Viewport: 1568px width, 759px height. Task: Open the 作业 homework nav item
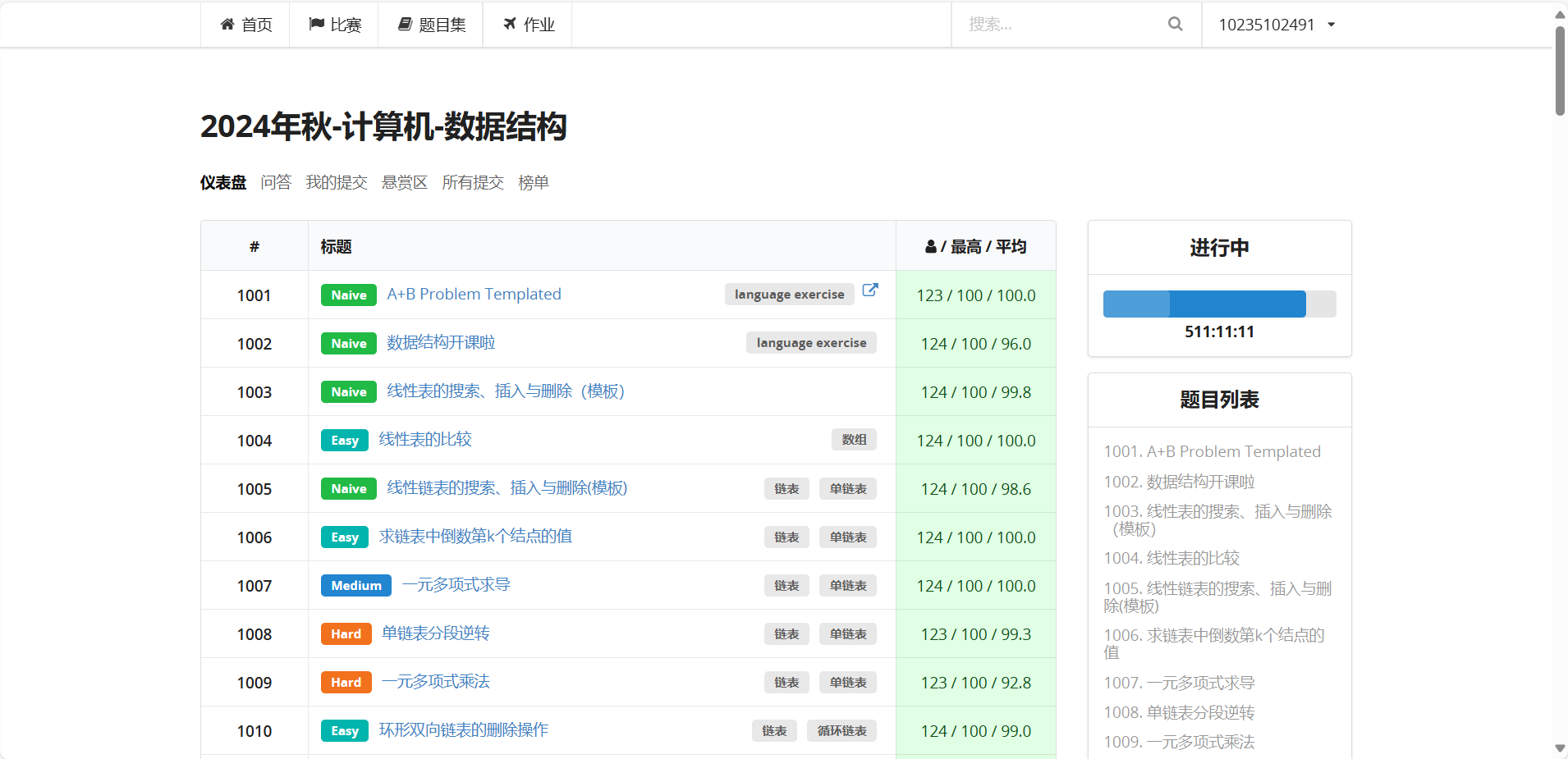pos(528,25)
